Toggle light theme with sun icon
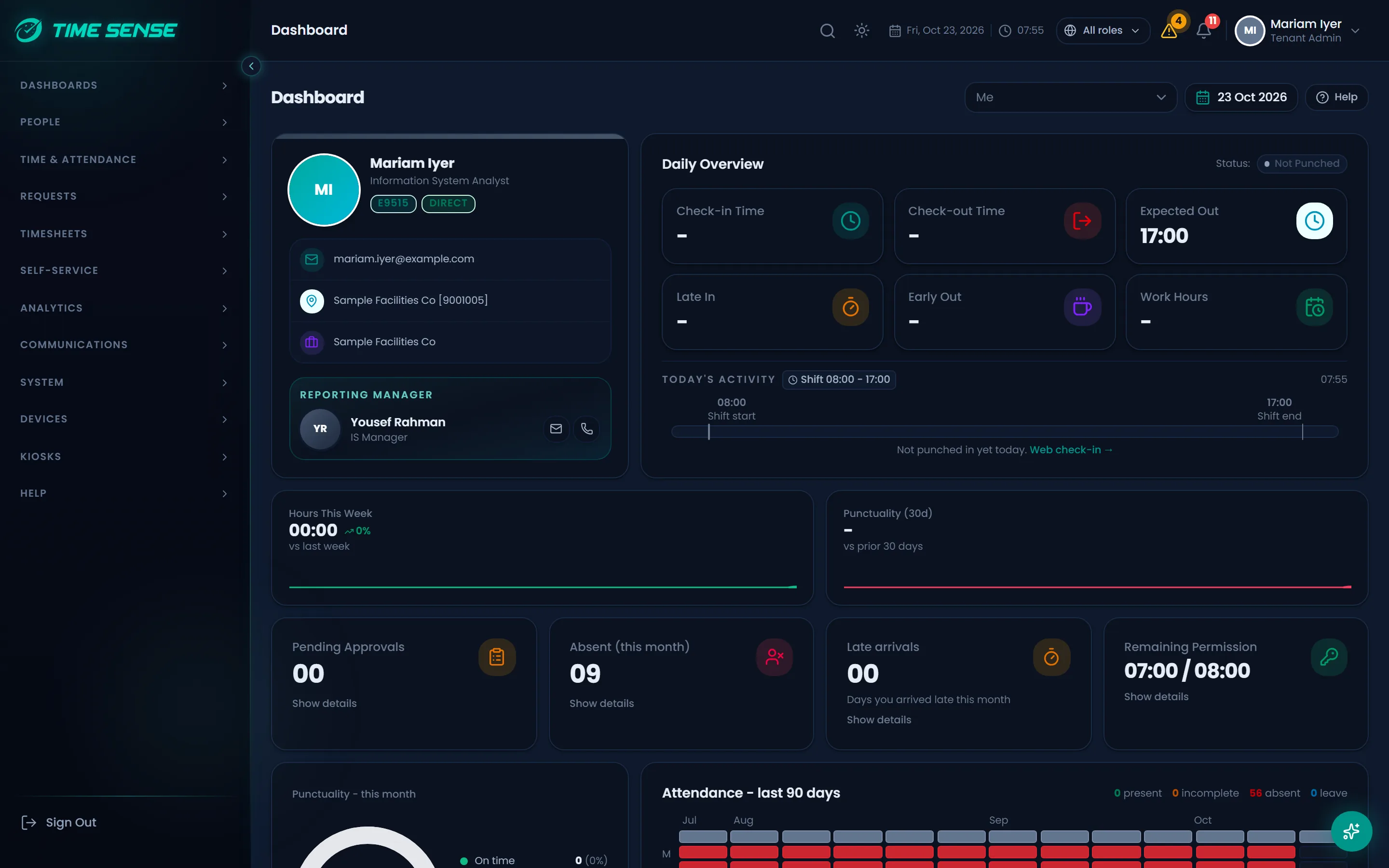1389x868 pixels. tap(861, 30)
